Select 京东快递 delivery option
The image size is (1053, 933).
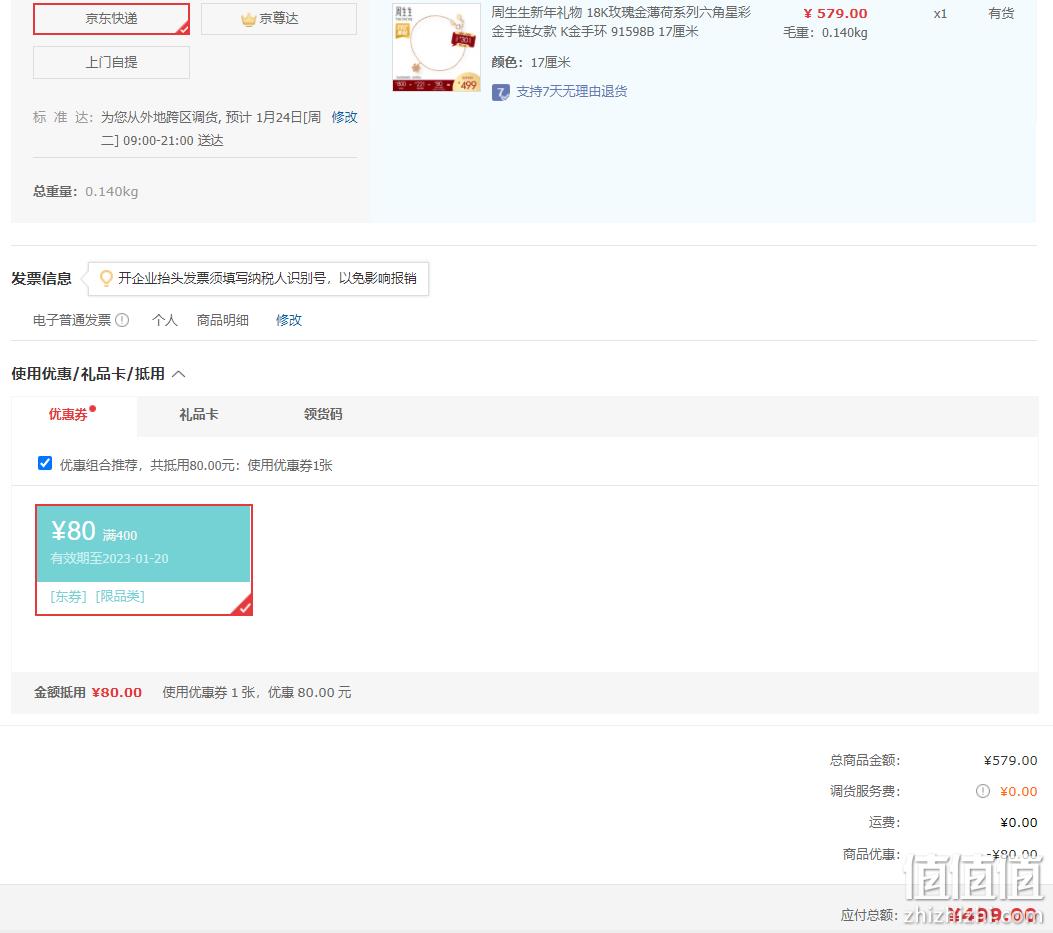tap(111, 19)
